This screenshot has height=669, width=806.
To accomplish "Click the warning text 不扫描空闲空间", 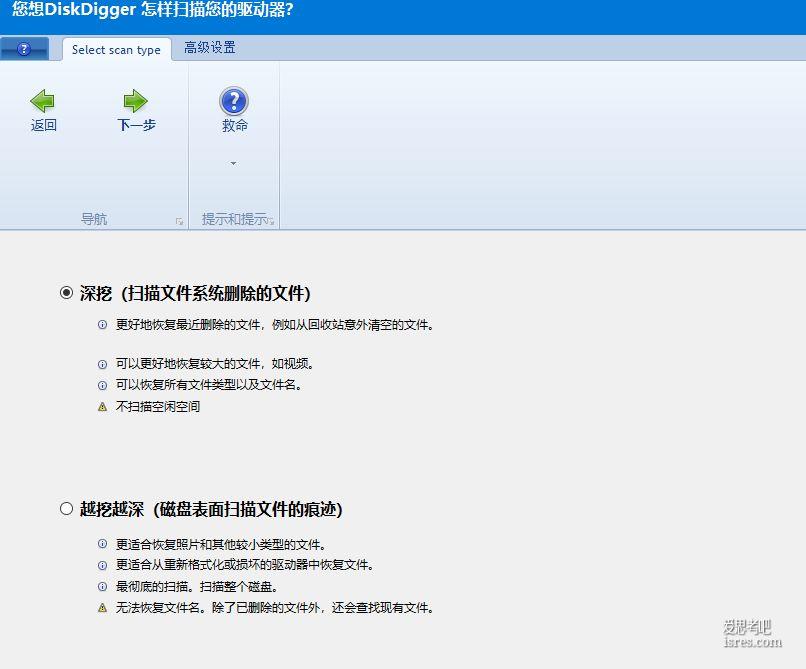I will (158, 406).
